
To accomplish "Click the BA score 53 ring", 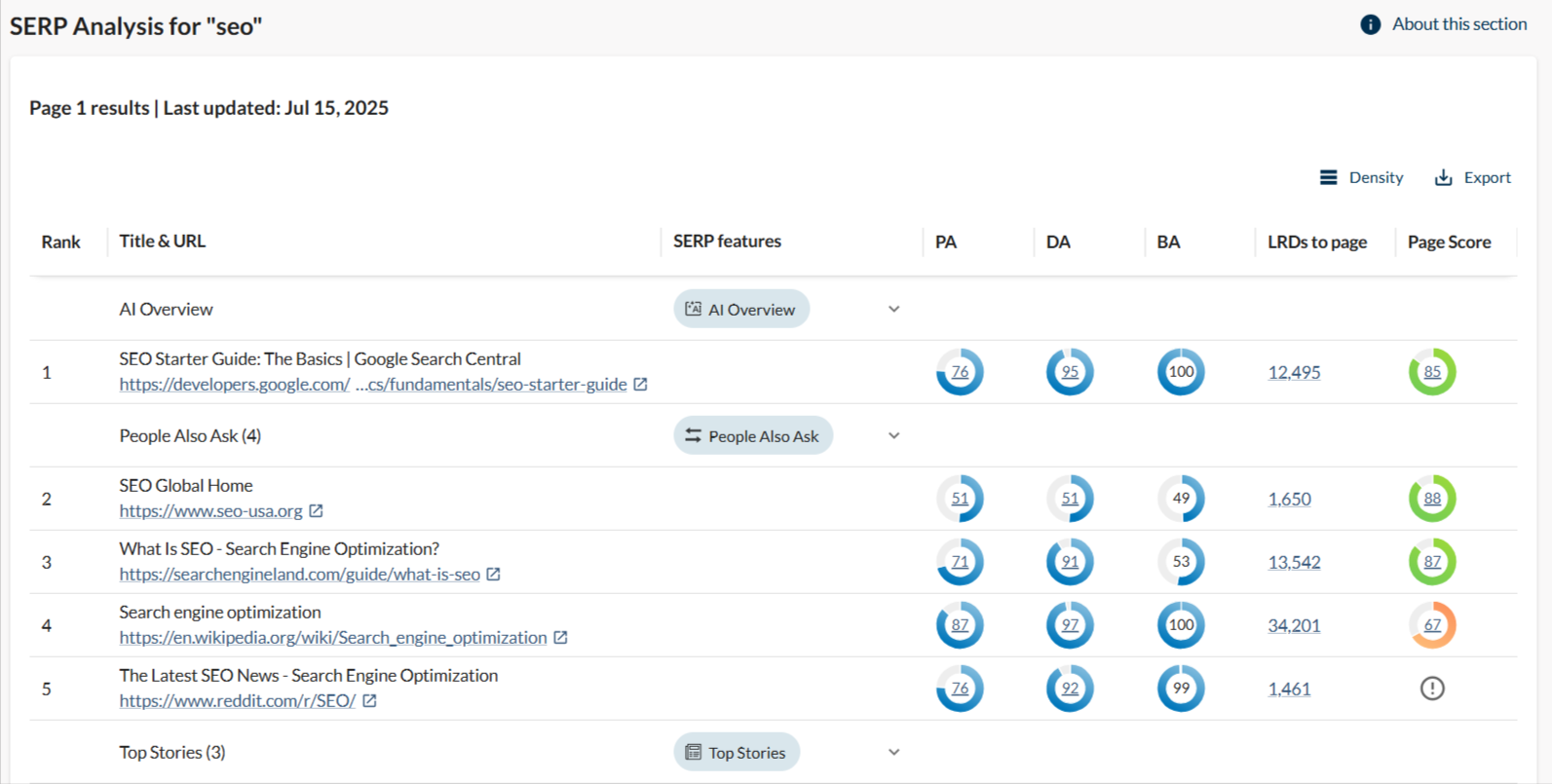I will [1181, 562].
